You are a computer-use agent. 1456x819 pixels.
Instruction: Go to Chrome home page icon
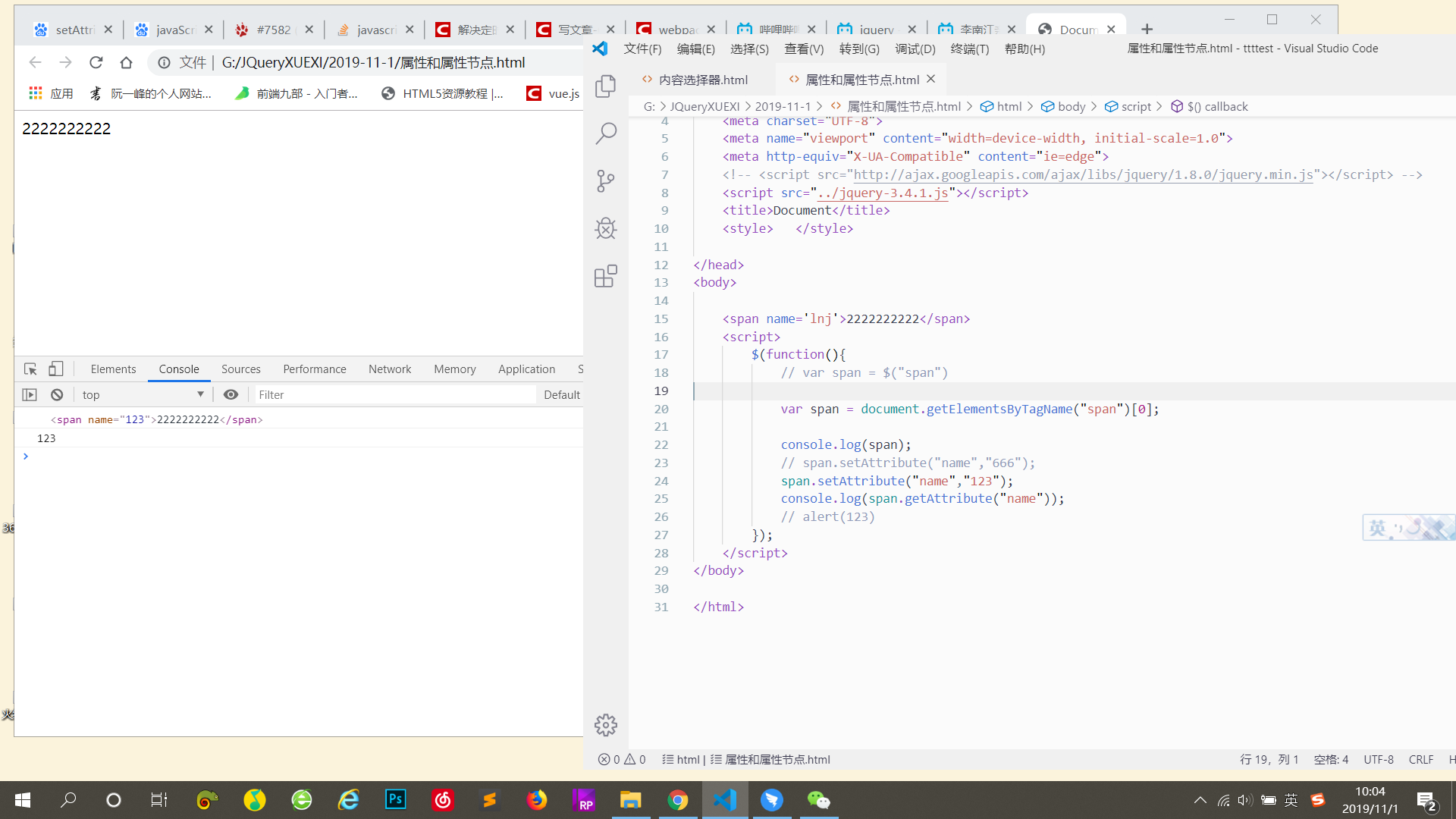point(126,62)
